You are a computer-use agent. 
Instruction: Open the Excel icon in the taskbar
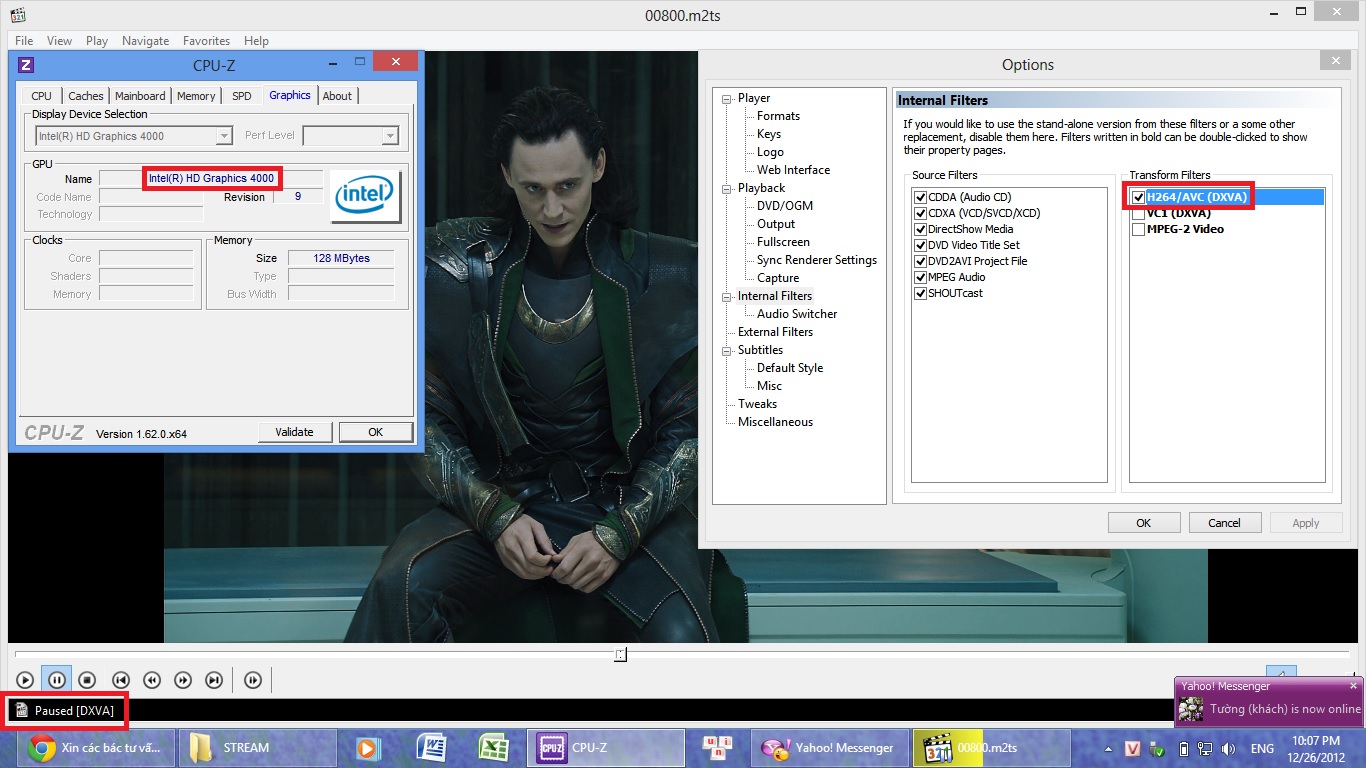point(493,748)
